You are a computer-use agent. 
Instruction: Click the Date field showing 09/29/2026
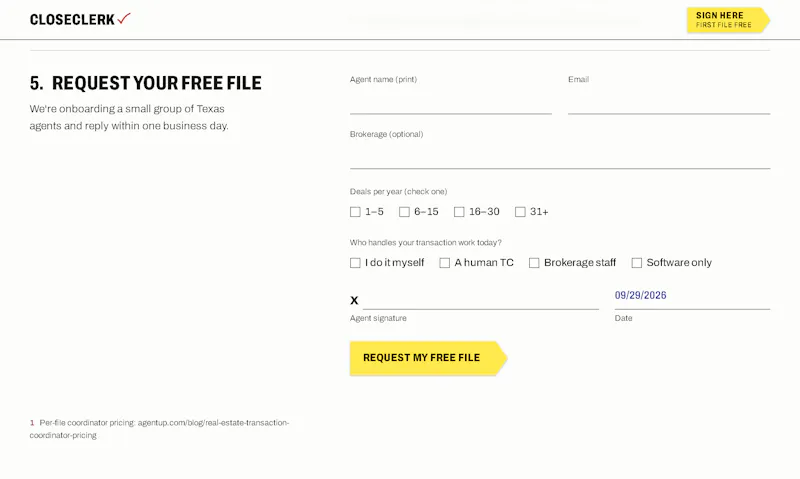click(x=692, y=297)
